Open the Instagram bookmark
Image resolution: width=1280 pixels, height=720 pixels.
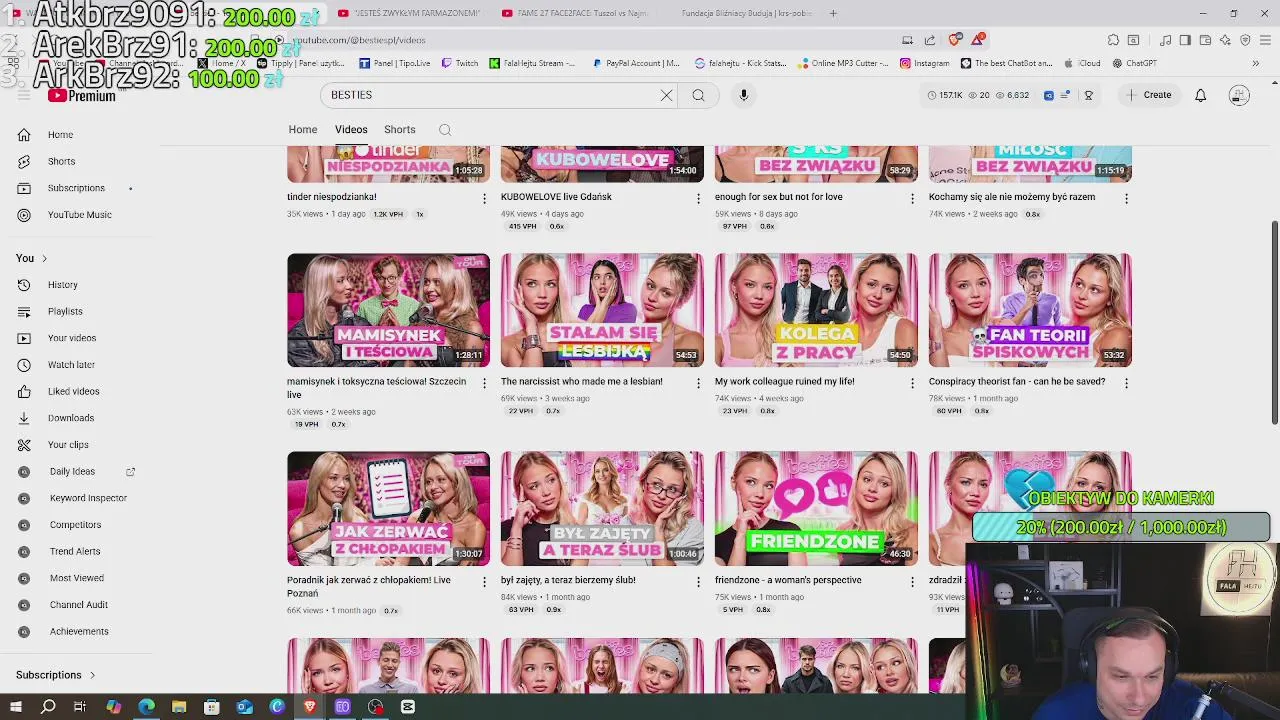(925, 63)
